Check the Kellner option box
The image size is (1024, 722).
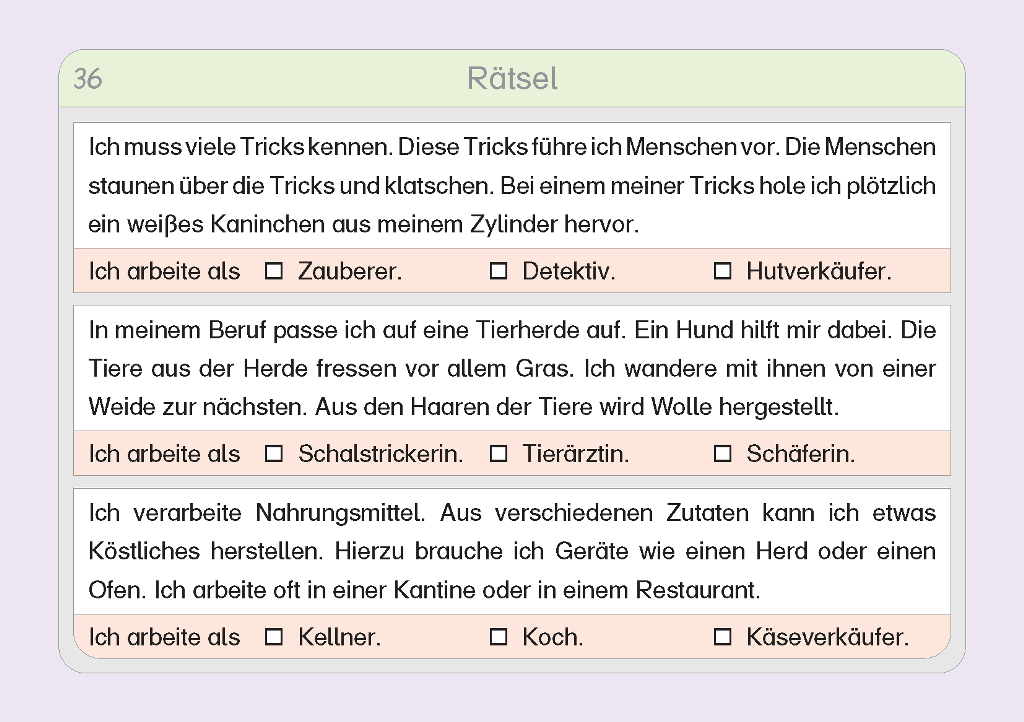pyautogui.click(x=274, y=637)
